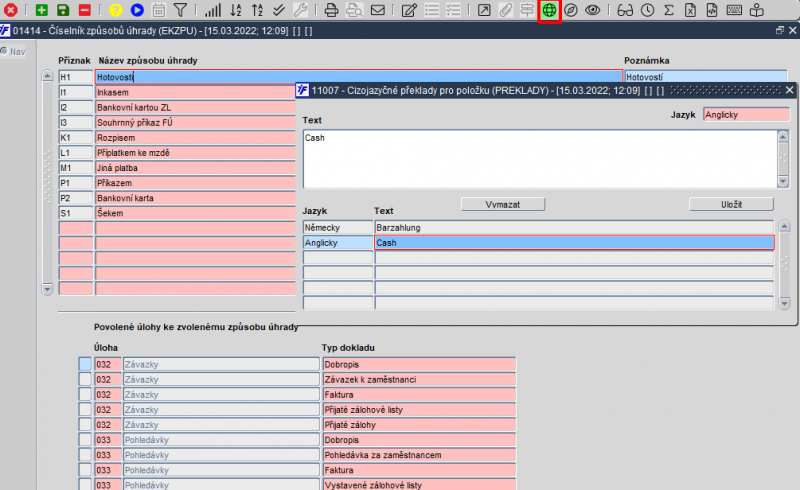Open the wrench settings icon
The width and height of the screenshot is (800, 490).
[300, 10]
